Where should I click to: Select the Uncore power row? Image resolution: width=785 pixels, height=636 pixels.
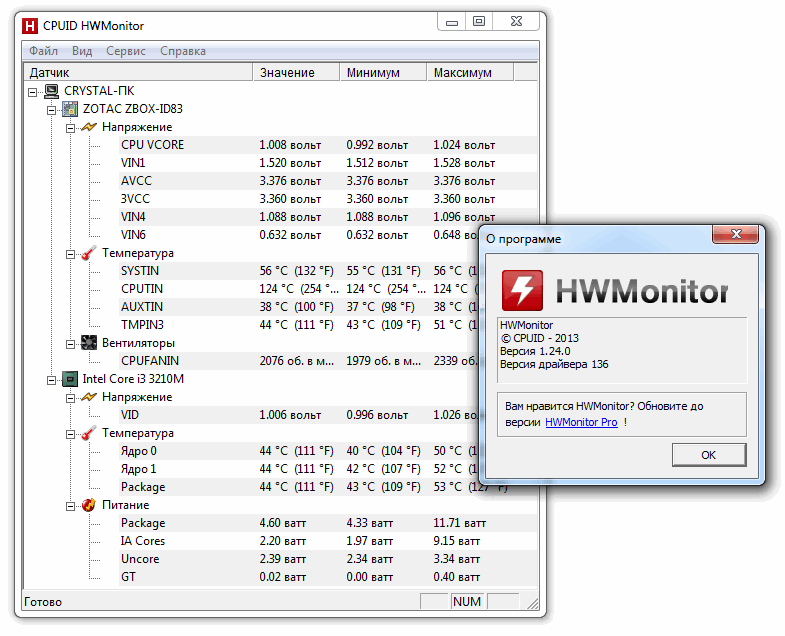pyautogui.click(x=327, y=559)
